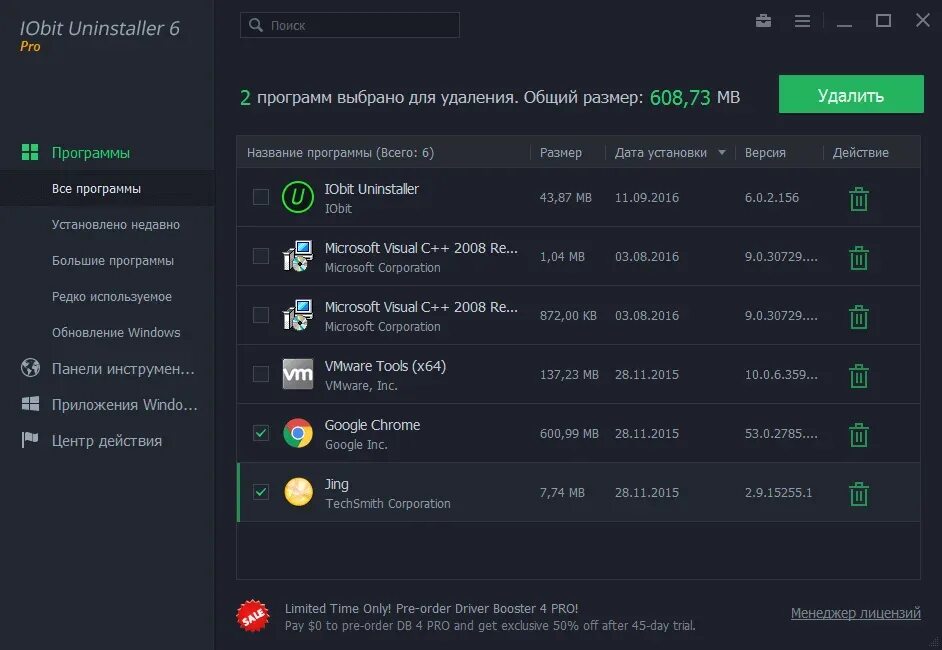The width and height of the screenshot is (942, 650).
Task: Click the IObit Uninstaller program icon
Action: 297,197
